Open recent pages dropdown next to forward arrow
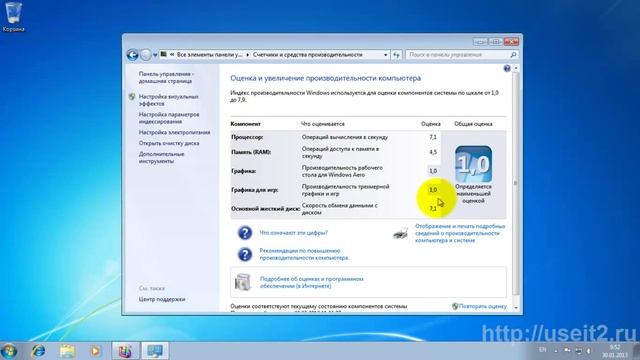 click(155, 55)
